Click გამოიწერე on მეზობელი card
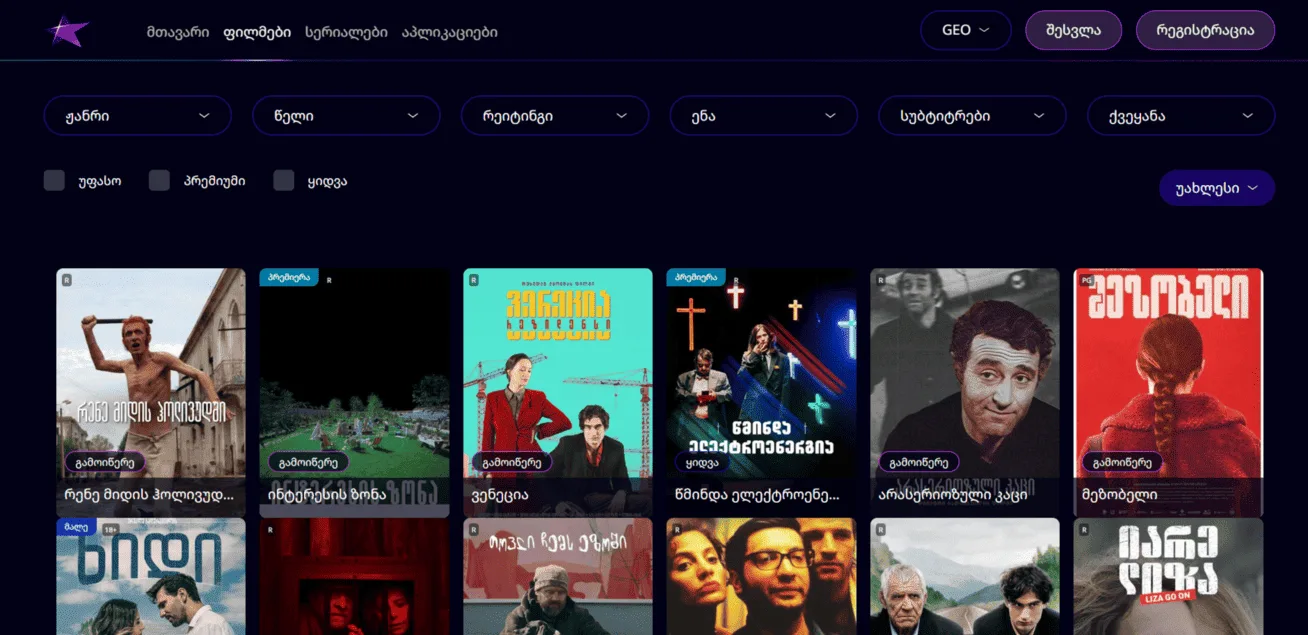1308x635 pixels. [1123, 462]
